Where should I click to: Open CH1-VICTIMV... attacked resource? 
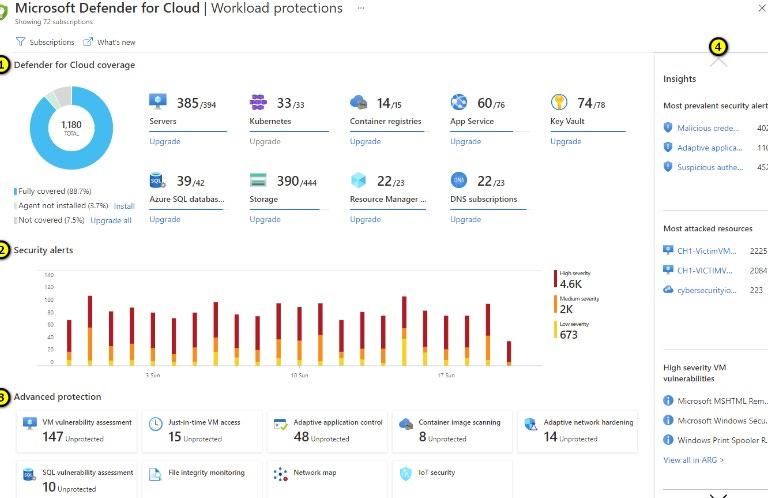705,271
